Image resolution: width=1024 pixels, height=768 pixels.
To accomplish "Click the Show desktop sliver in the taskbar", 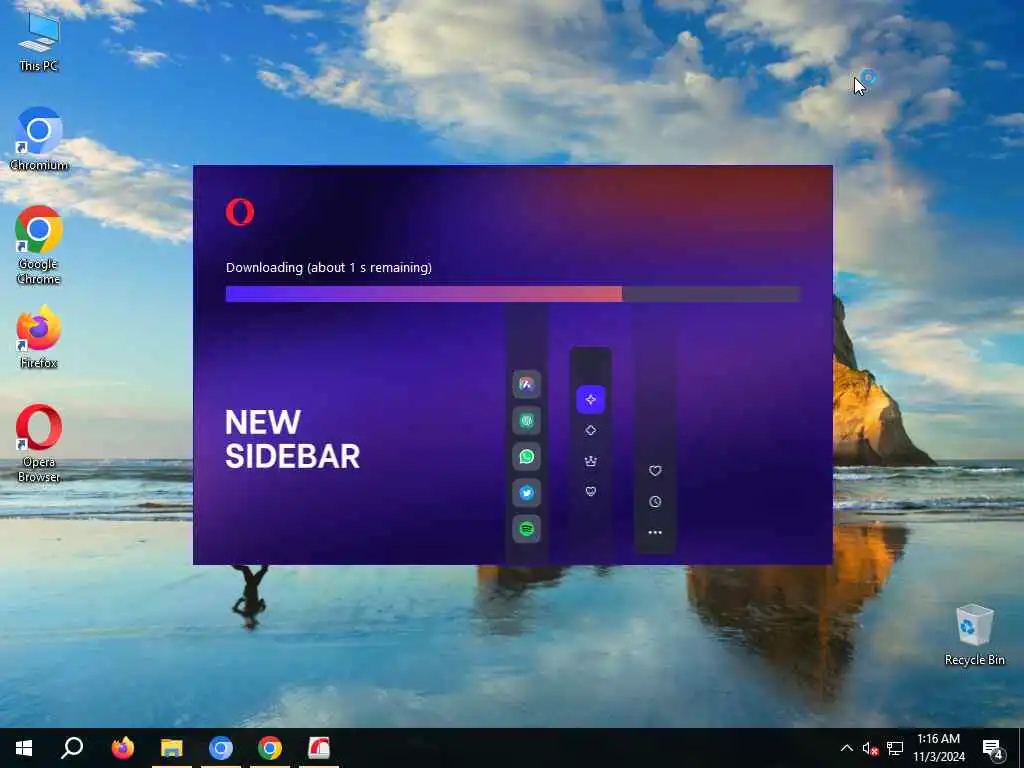I will (x=1021, y=748).
